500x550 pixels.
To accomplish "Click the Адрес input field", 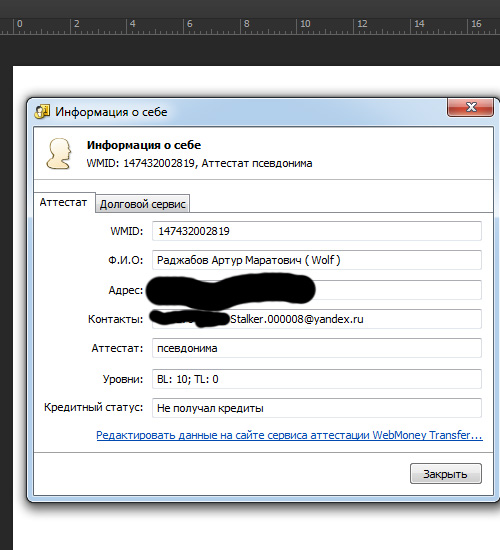I will [x=316, y=290].
